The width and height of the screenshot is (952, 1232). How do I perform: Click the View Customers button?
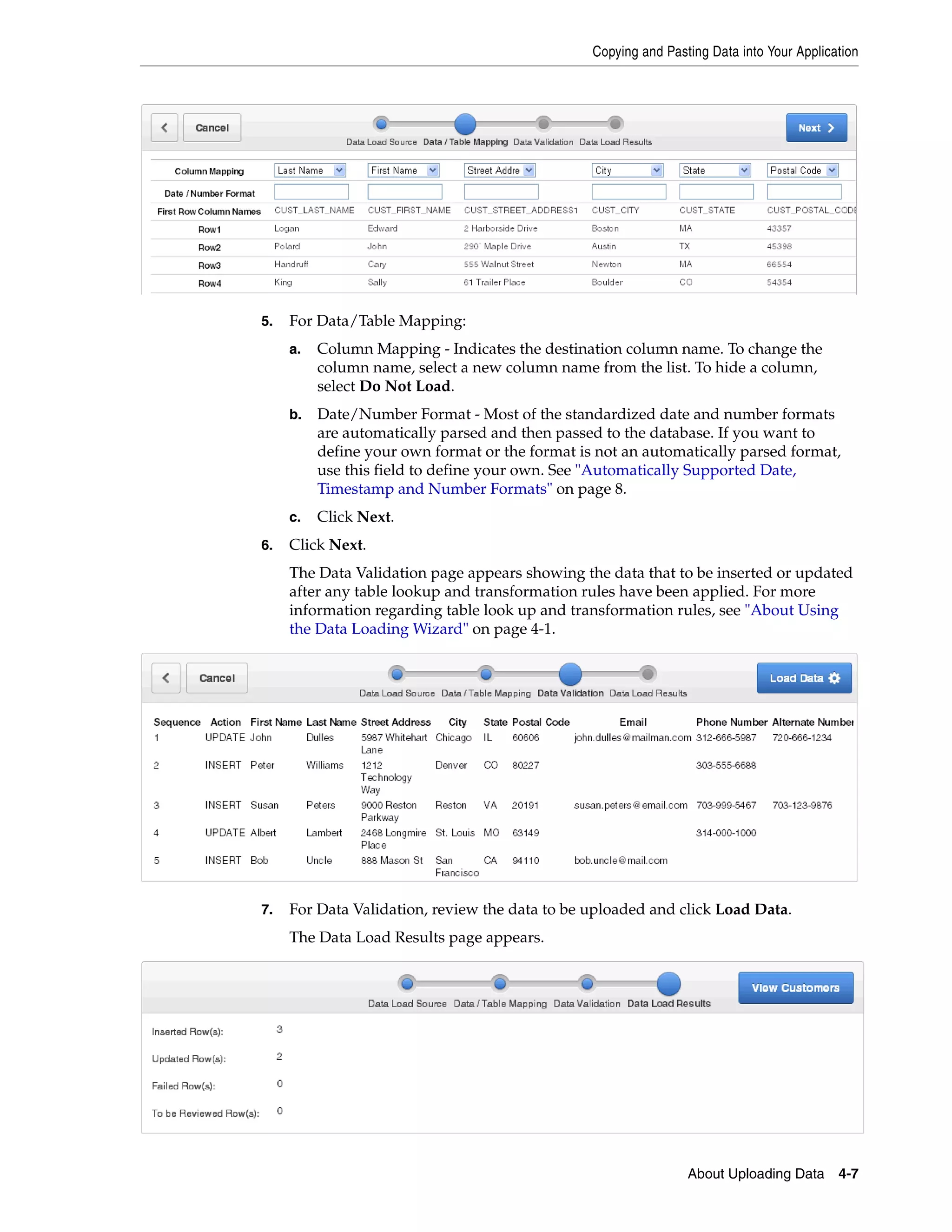(796, 987)
